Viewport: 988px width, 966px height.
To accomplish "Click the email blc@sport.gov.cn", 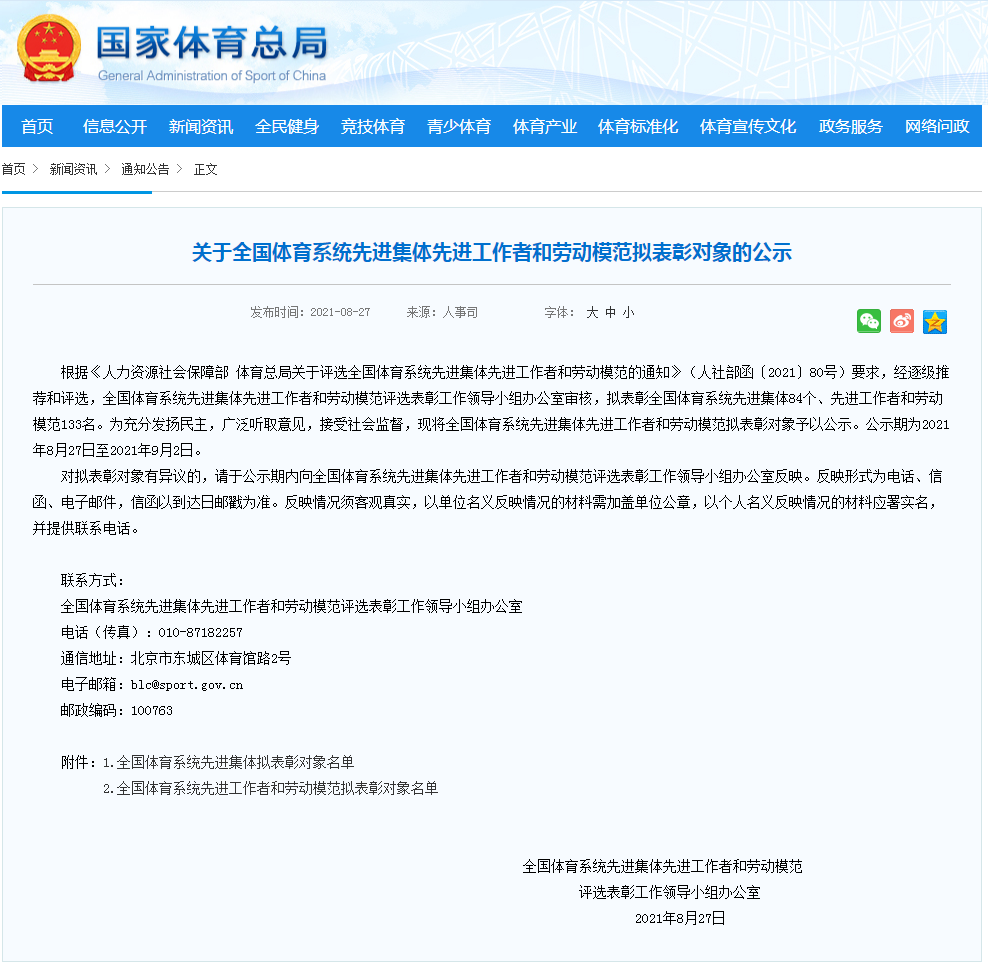I will [187, 685].
